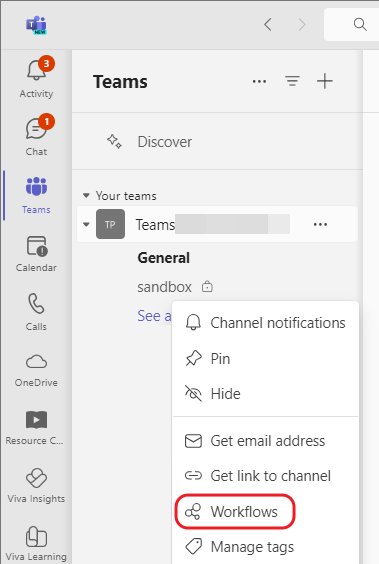Click the search input field
379x564 pixels.
(351, 24)
